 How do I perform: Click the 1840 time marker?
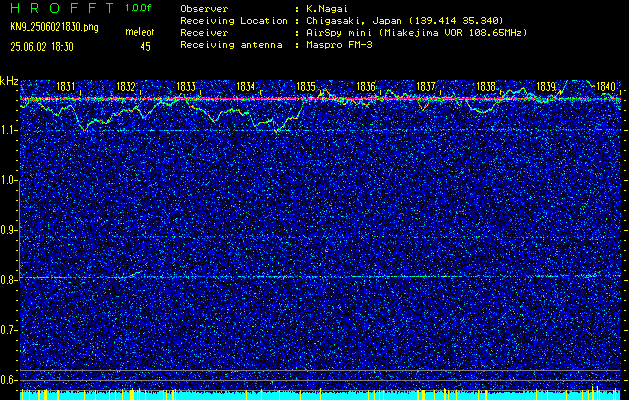point(606,86)
